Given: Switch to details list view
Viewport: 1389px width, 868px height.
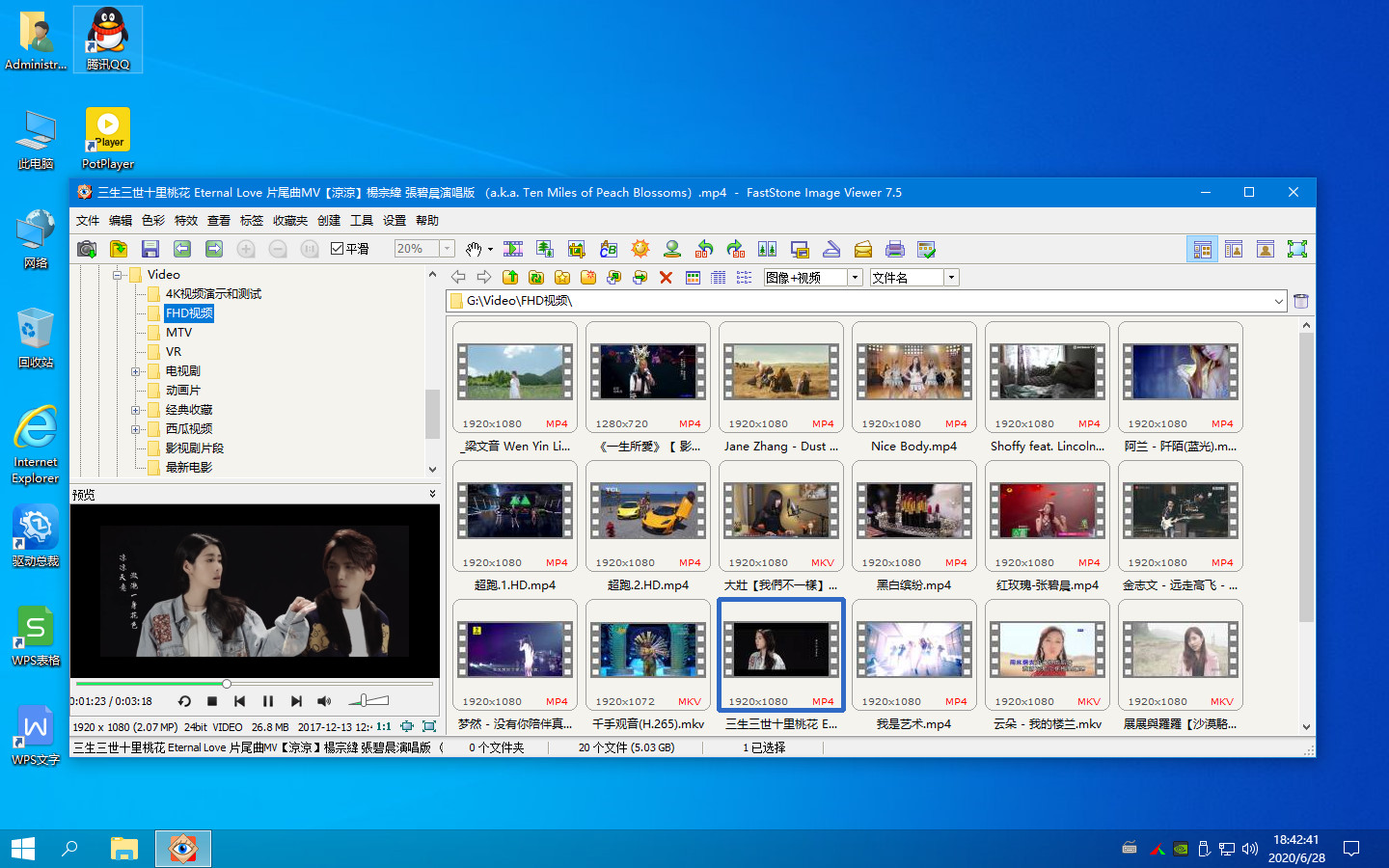Looking at the screenshot, I should pos(719,278).
